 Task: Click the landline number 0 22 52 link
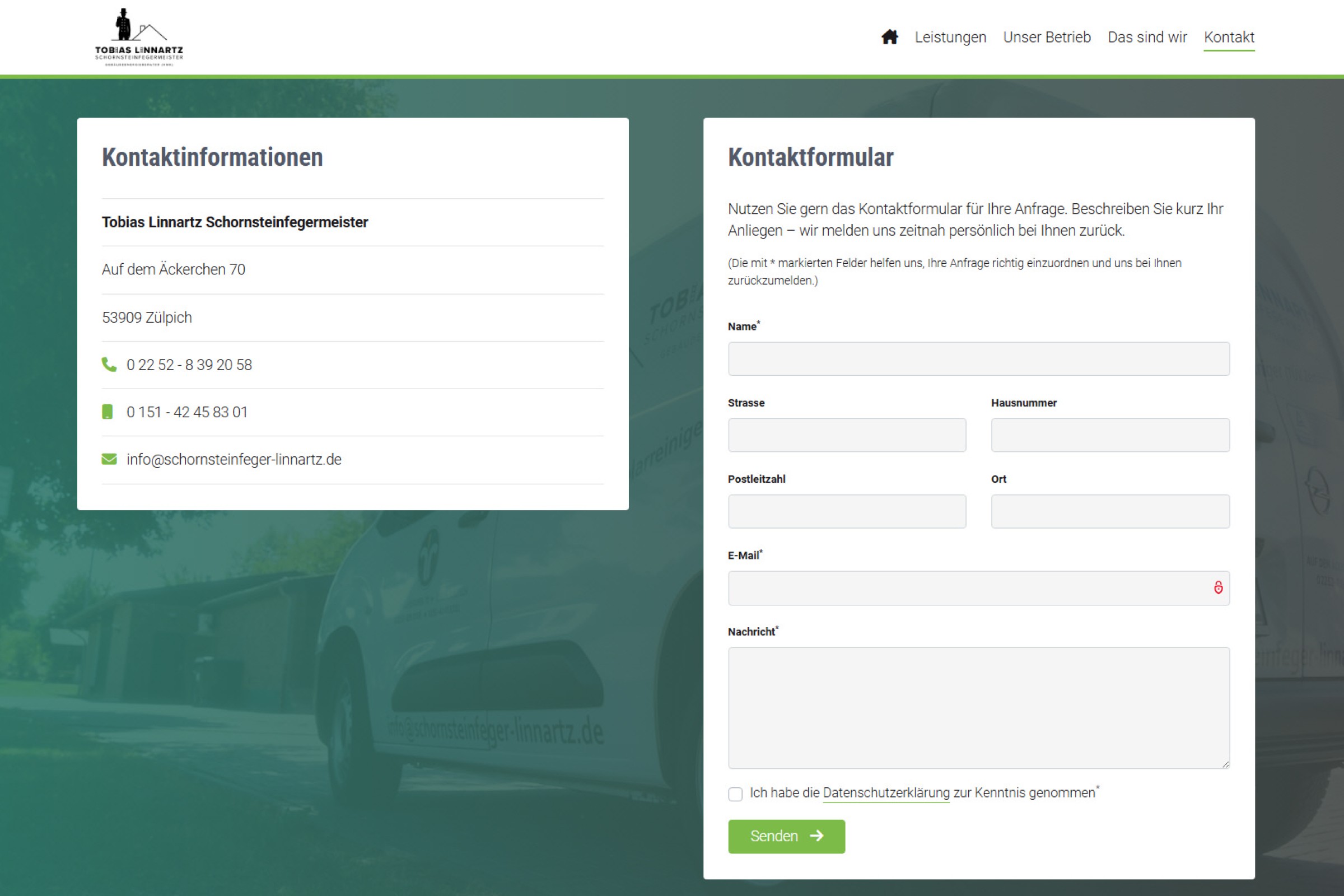tap(189, 365)
